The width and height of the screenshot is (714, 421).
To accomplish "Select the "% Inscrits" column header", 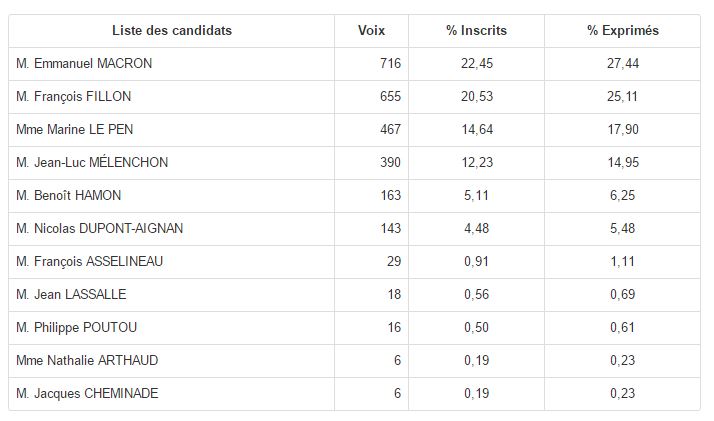I will click(x=476, y=31).
